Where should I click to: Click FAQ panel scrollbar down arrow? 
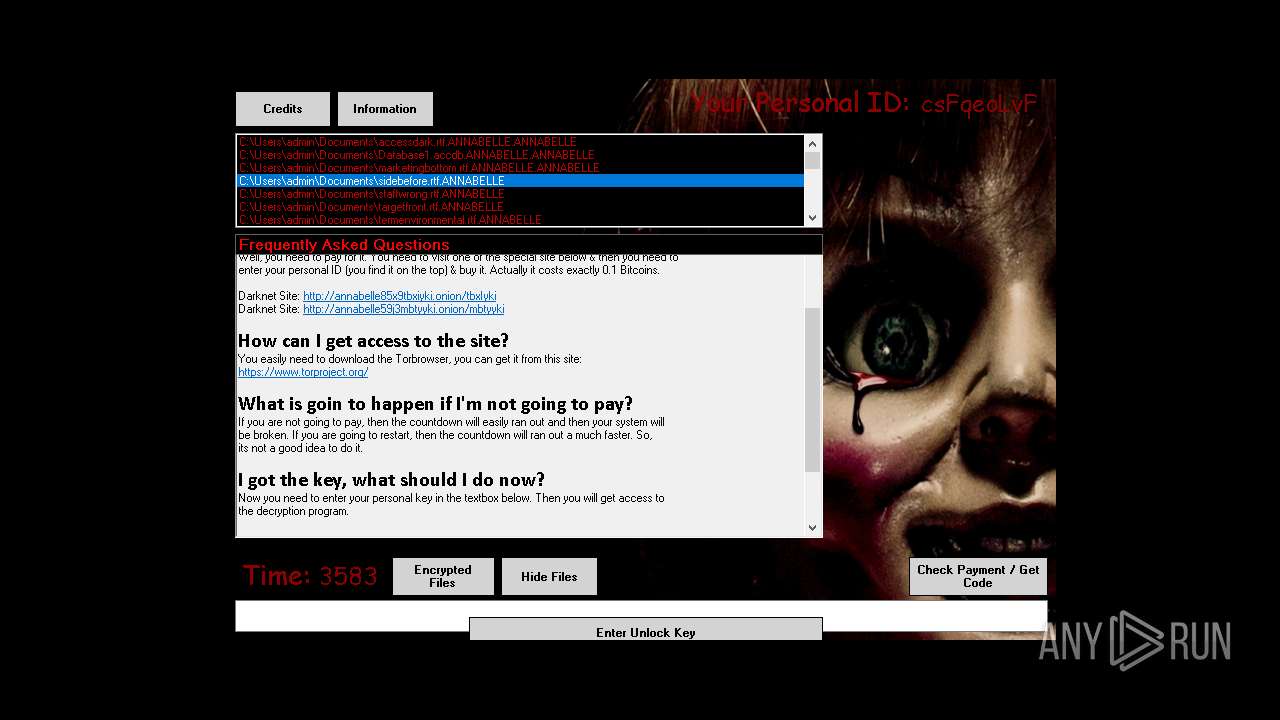(x=812, y=528)
